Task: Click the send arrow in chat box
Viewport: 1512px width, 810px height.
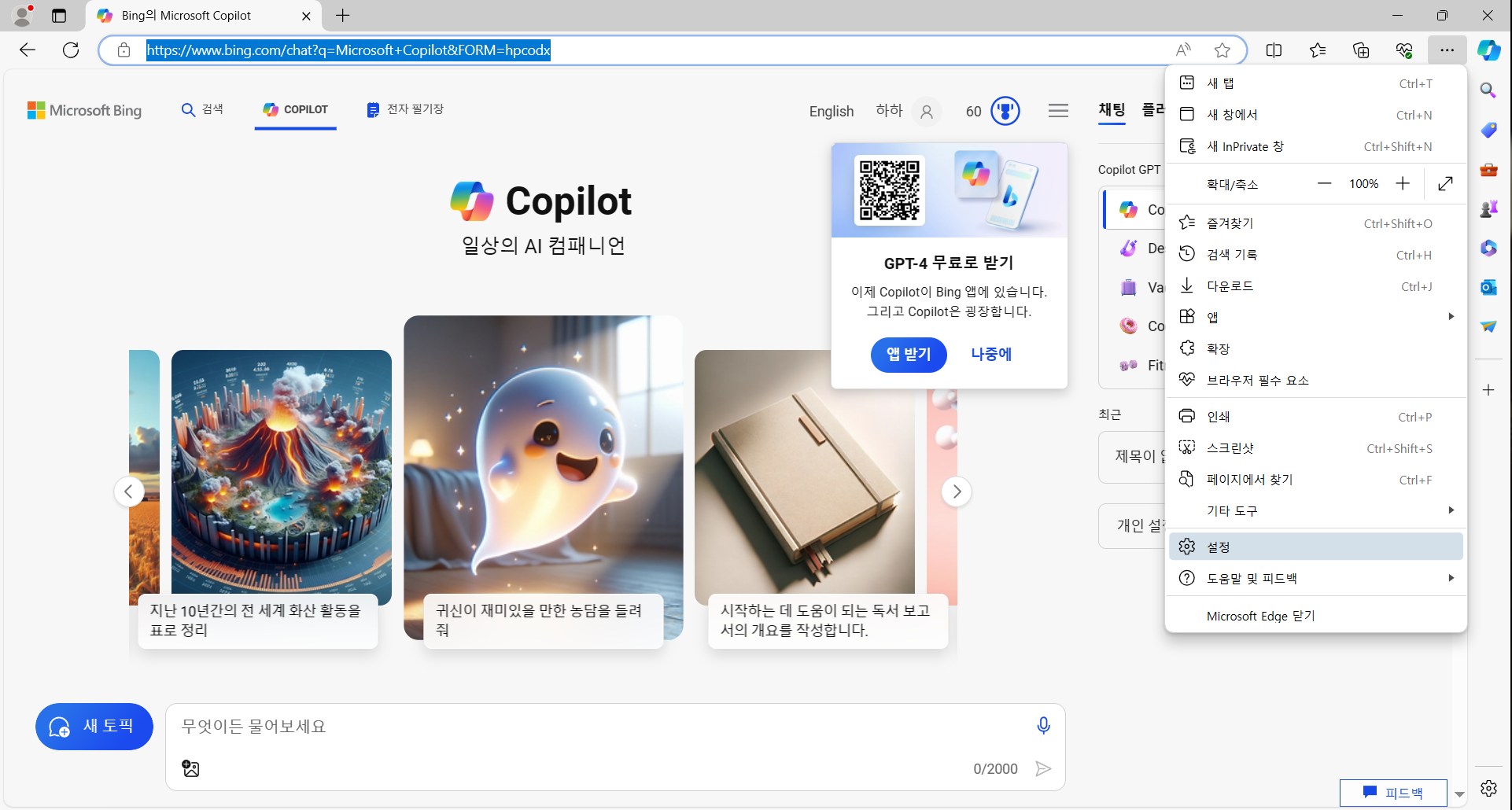Action: 1043,768
